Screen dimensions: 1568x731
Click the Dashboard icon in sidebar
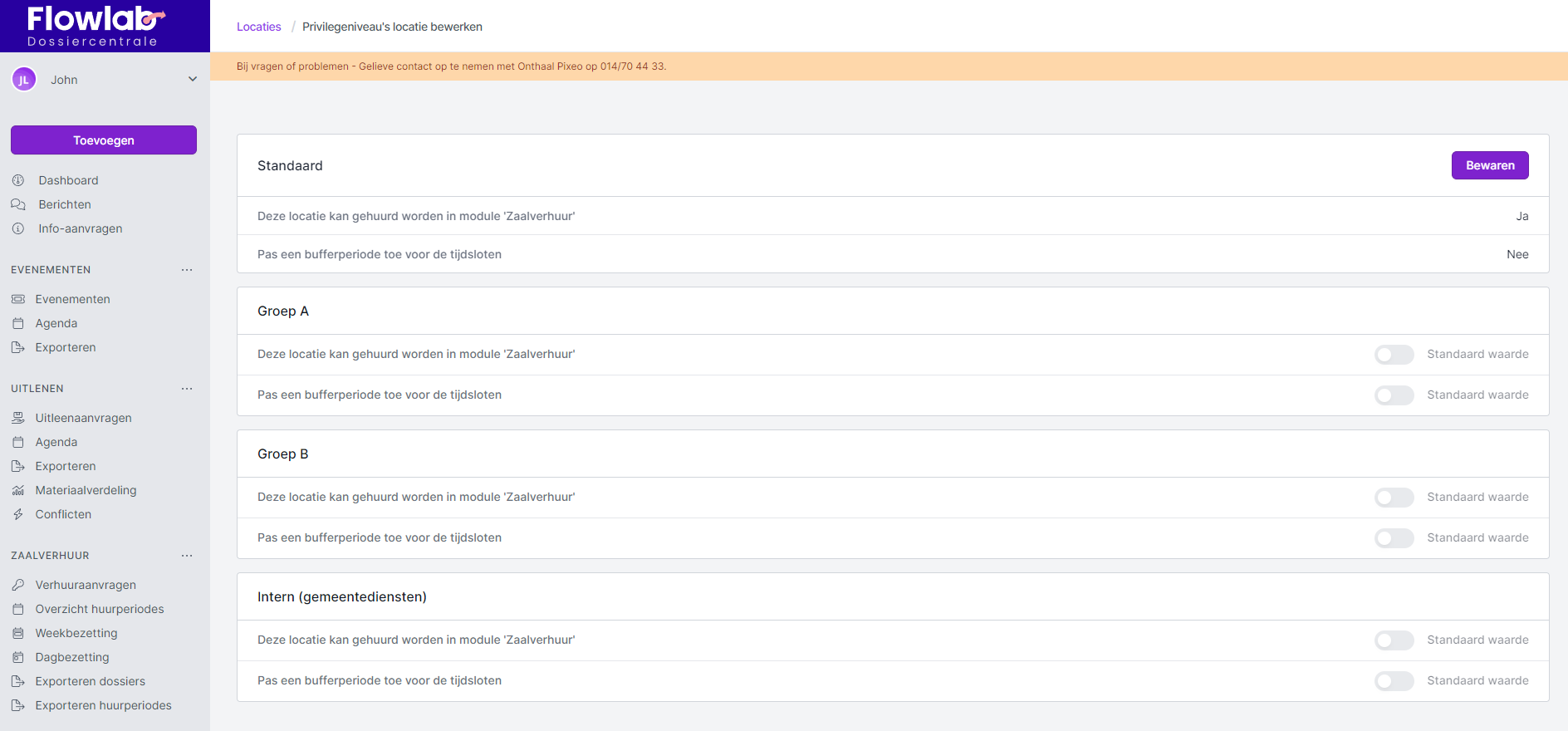coord(18,180)
